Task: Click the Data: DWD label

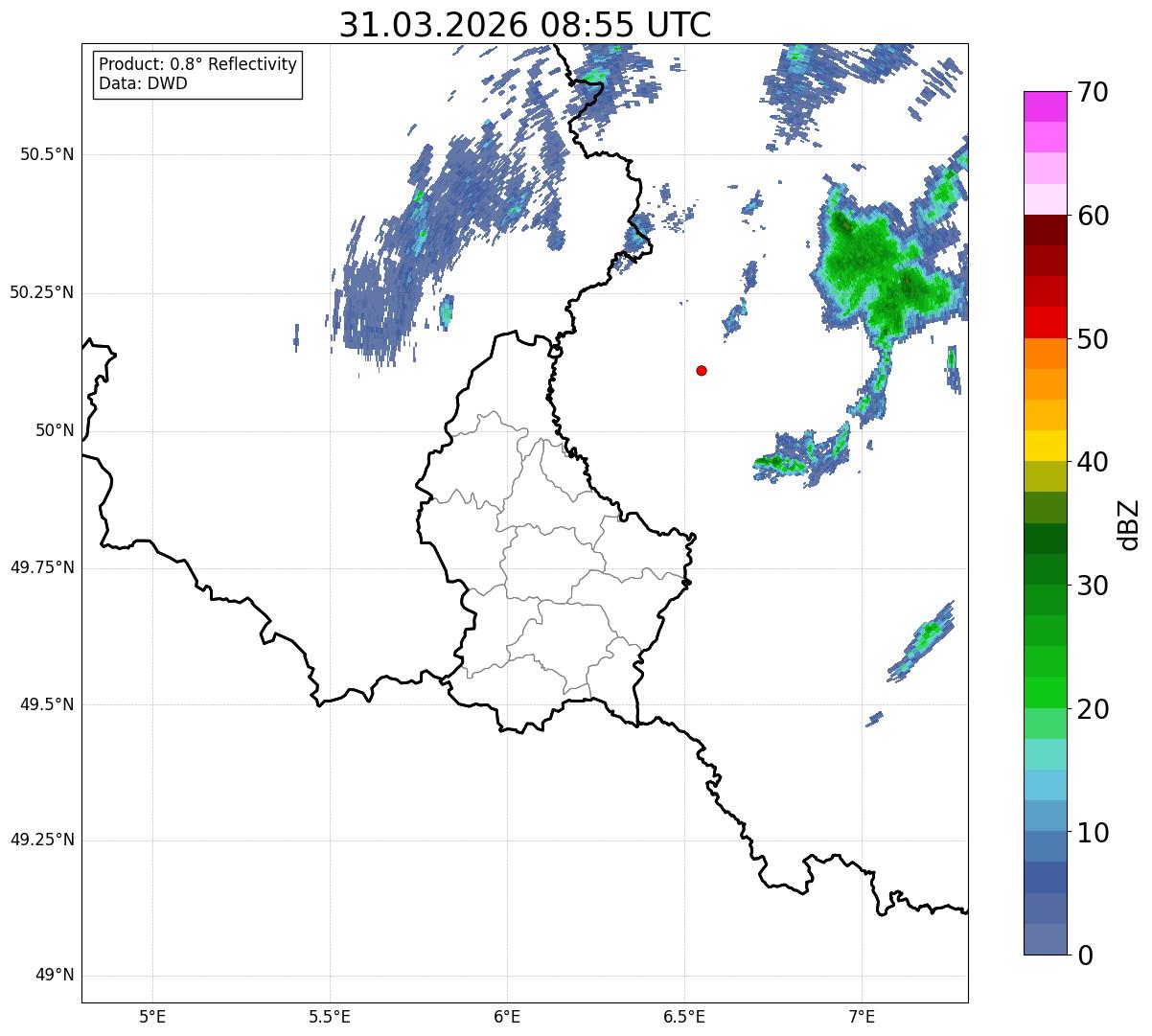Action: pos(143,83)
